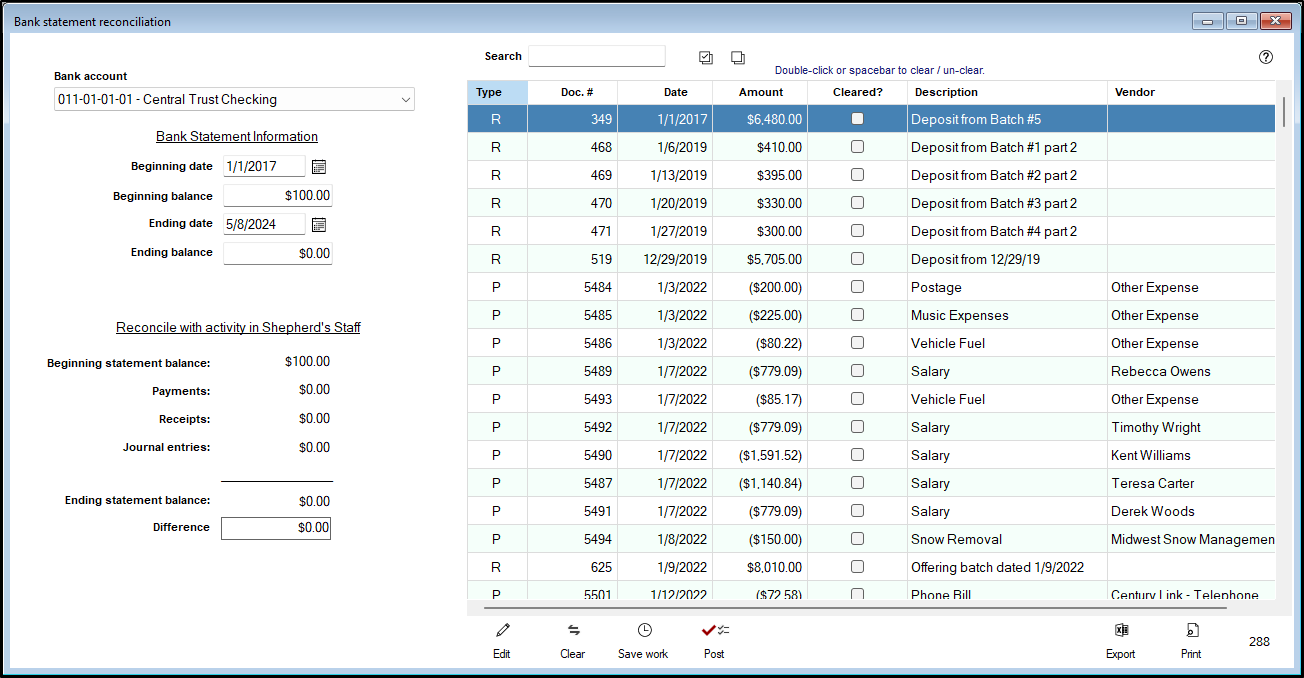
Task: Toggle Cleared checkbox for Snow Removal row
Action: click(x=857, y=539)
